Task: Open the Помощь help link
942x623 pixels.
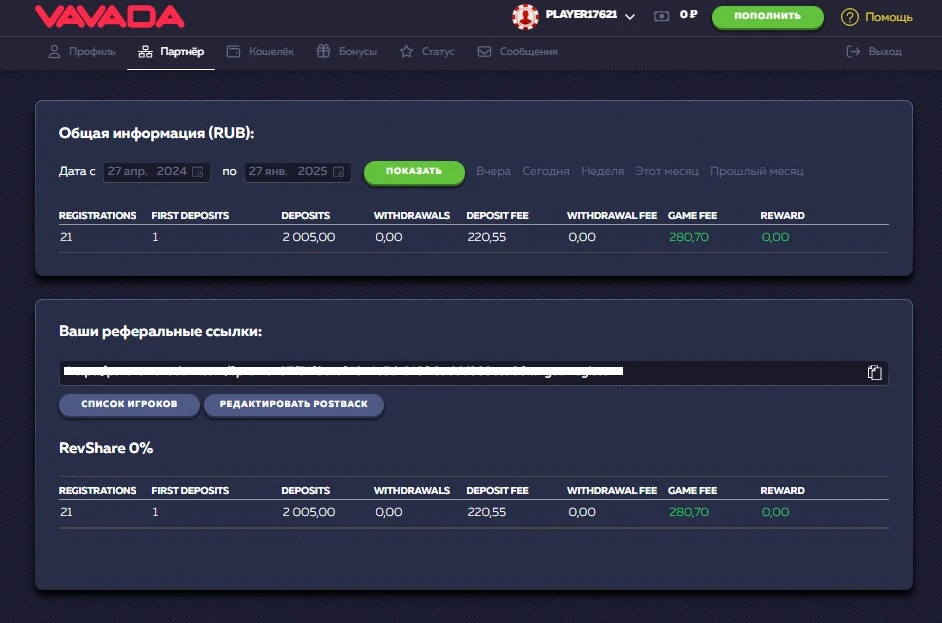Action: pyautogui.click(x=889, y=17)
